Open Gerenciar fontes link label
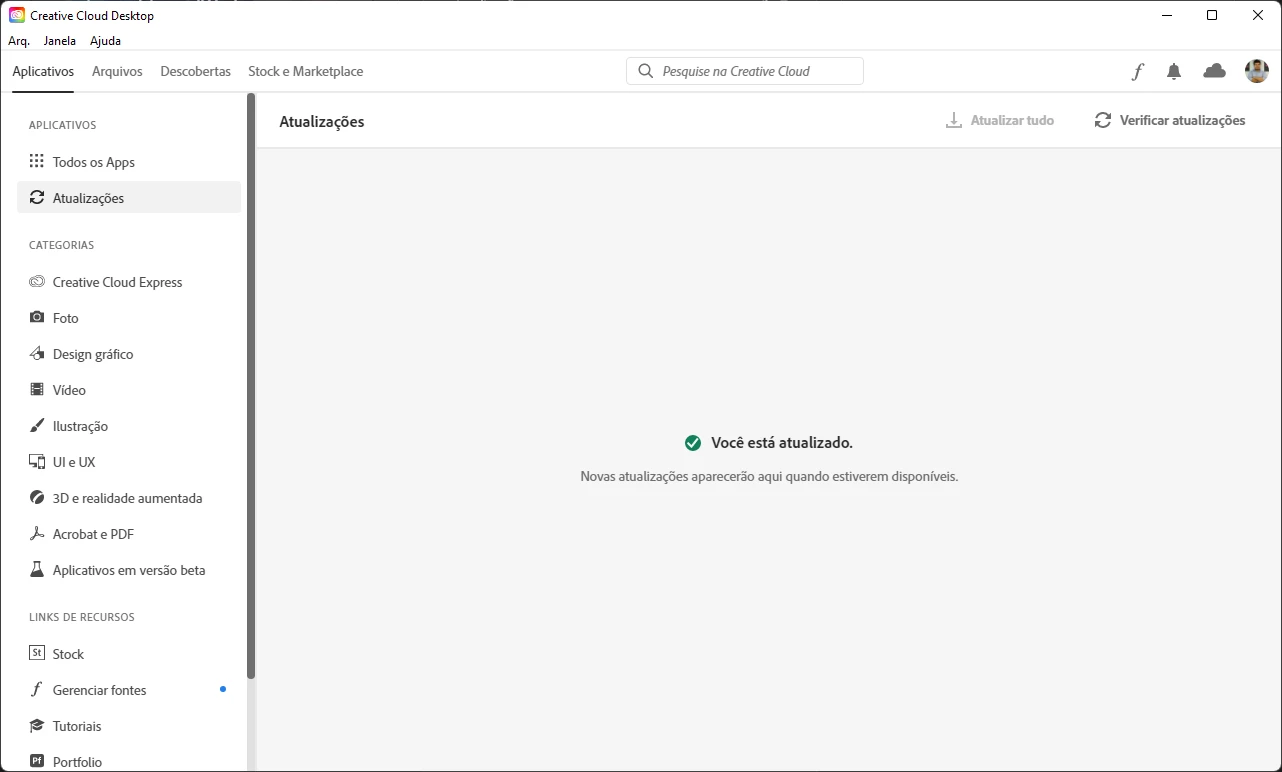 click(100, 690)
